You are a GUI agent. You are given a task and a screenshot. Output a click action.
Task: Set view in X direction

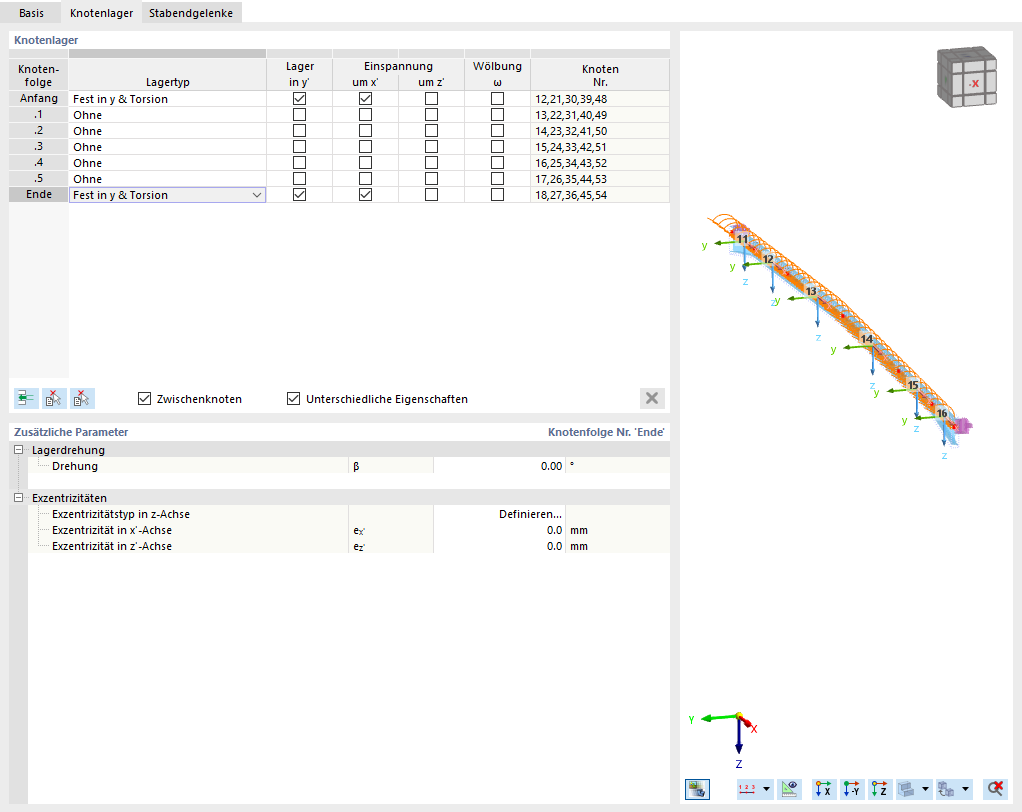824,789
